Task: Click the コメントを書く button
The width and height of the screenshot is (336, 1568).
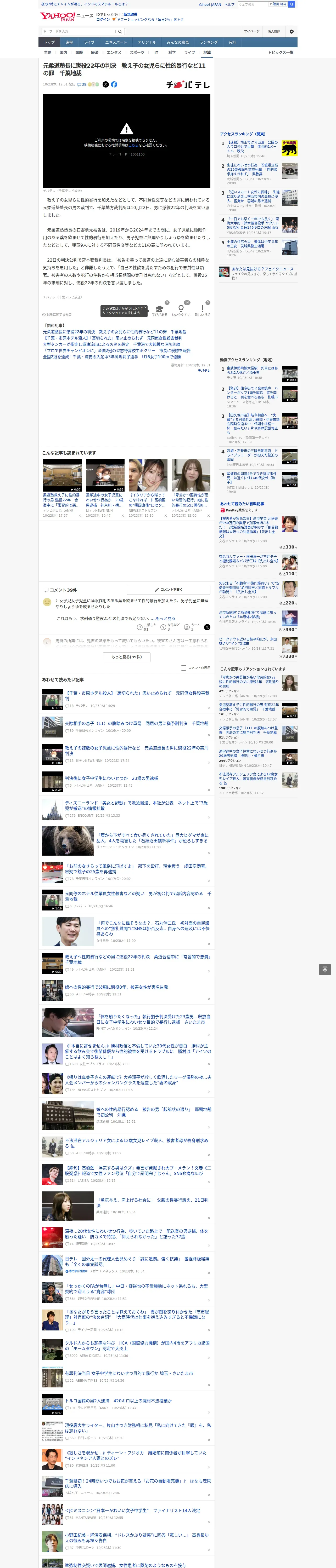Action: point(169,590)
